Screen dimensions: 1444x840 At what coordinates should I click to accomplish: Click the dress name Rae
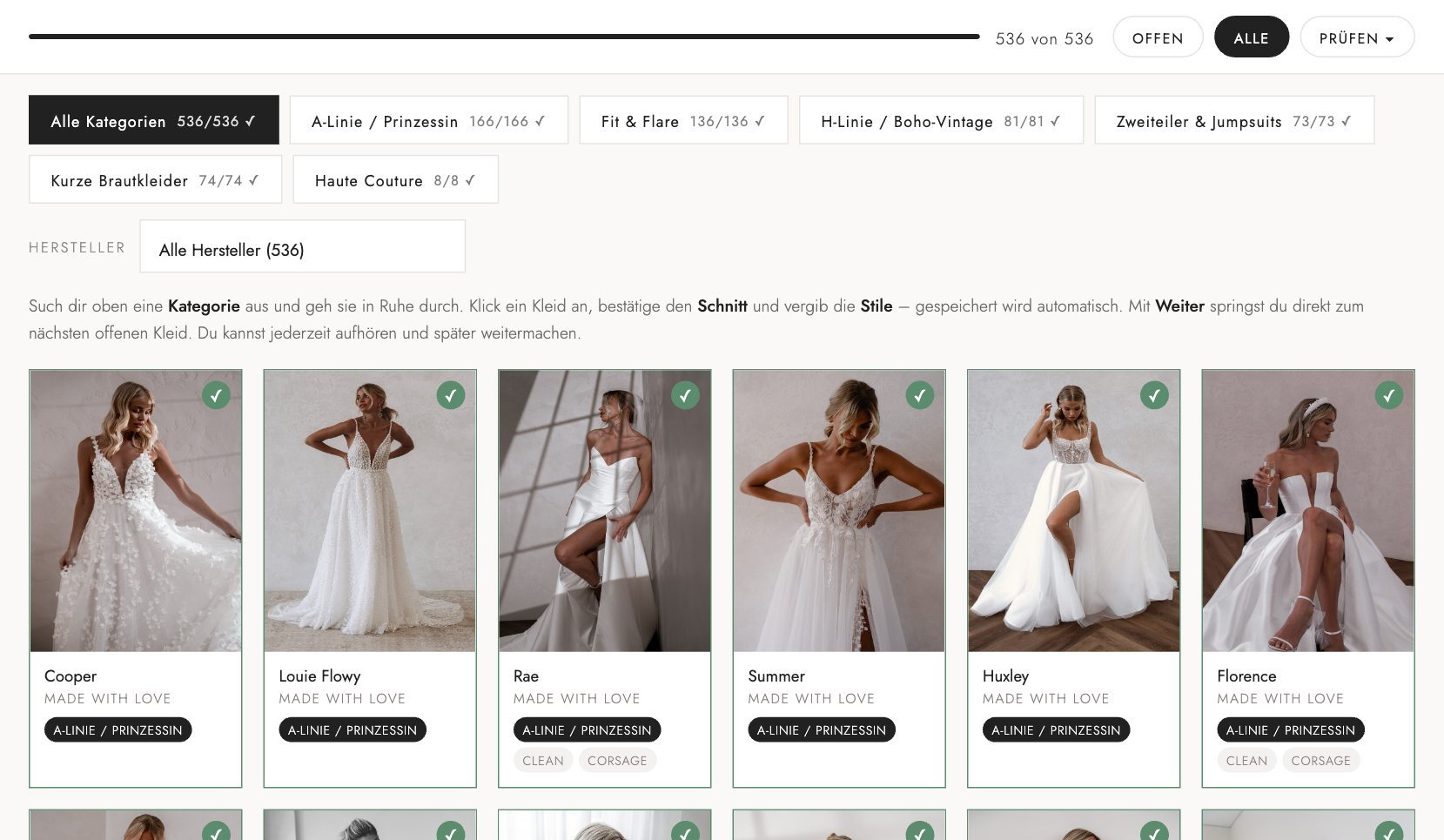click(526, 676)
